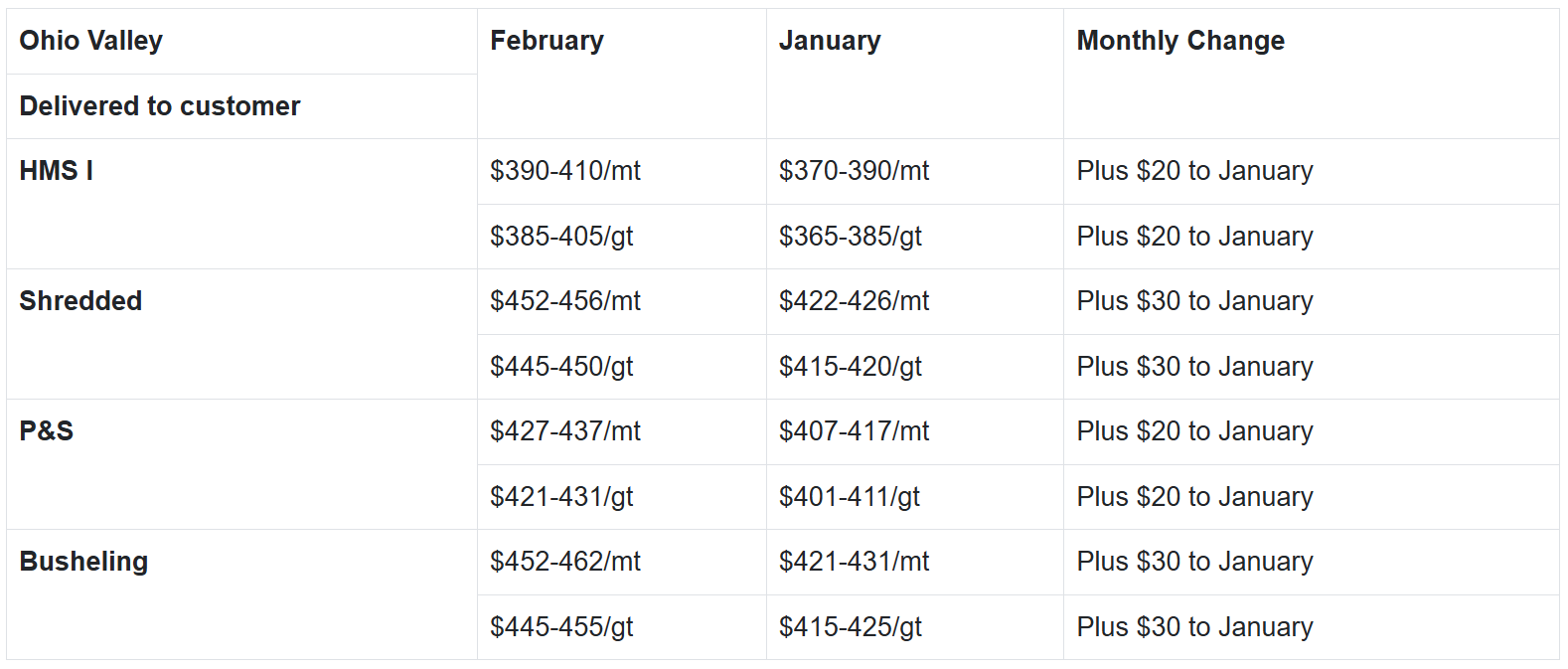Select the $415-425/gt January price
This screenshot has height=669, width=1568.
point(851,627)
